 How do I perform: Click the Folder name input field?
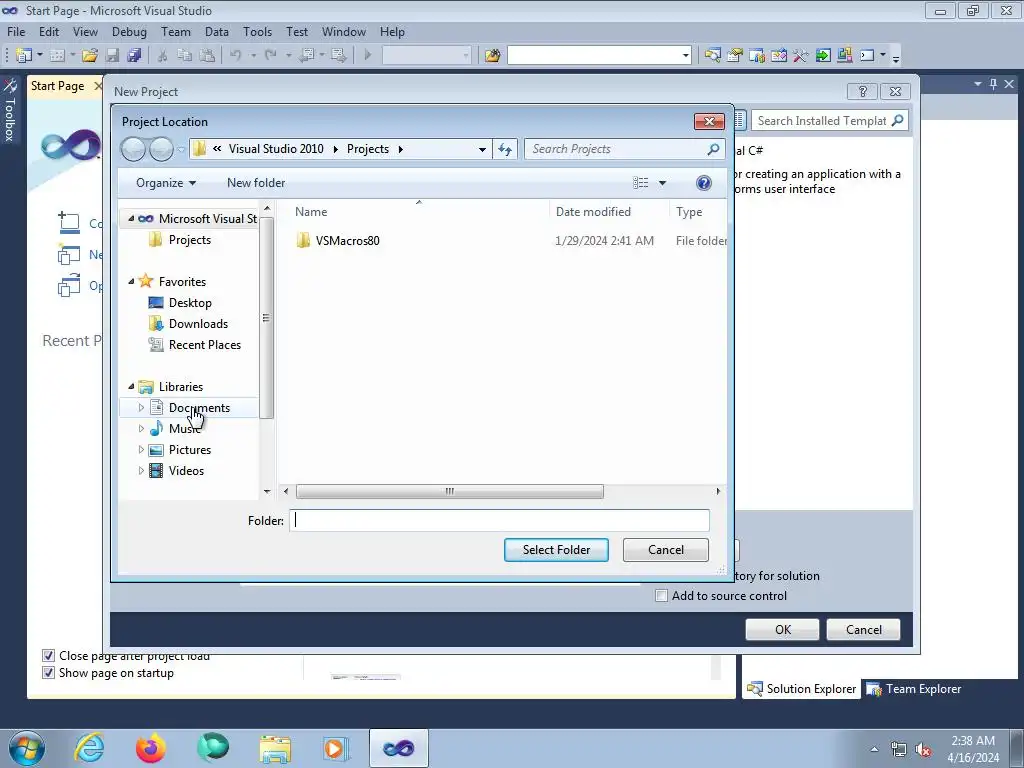tap(500, 520)
